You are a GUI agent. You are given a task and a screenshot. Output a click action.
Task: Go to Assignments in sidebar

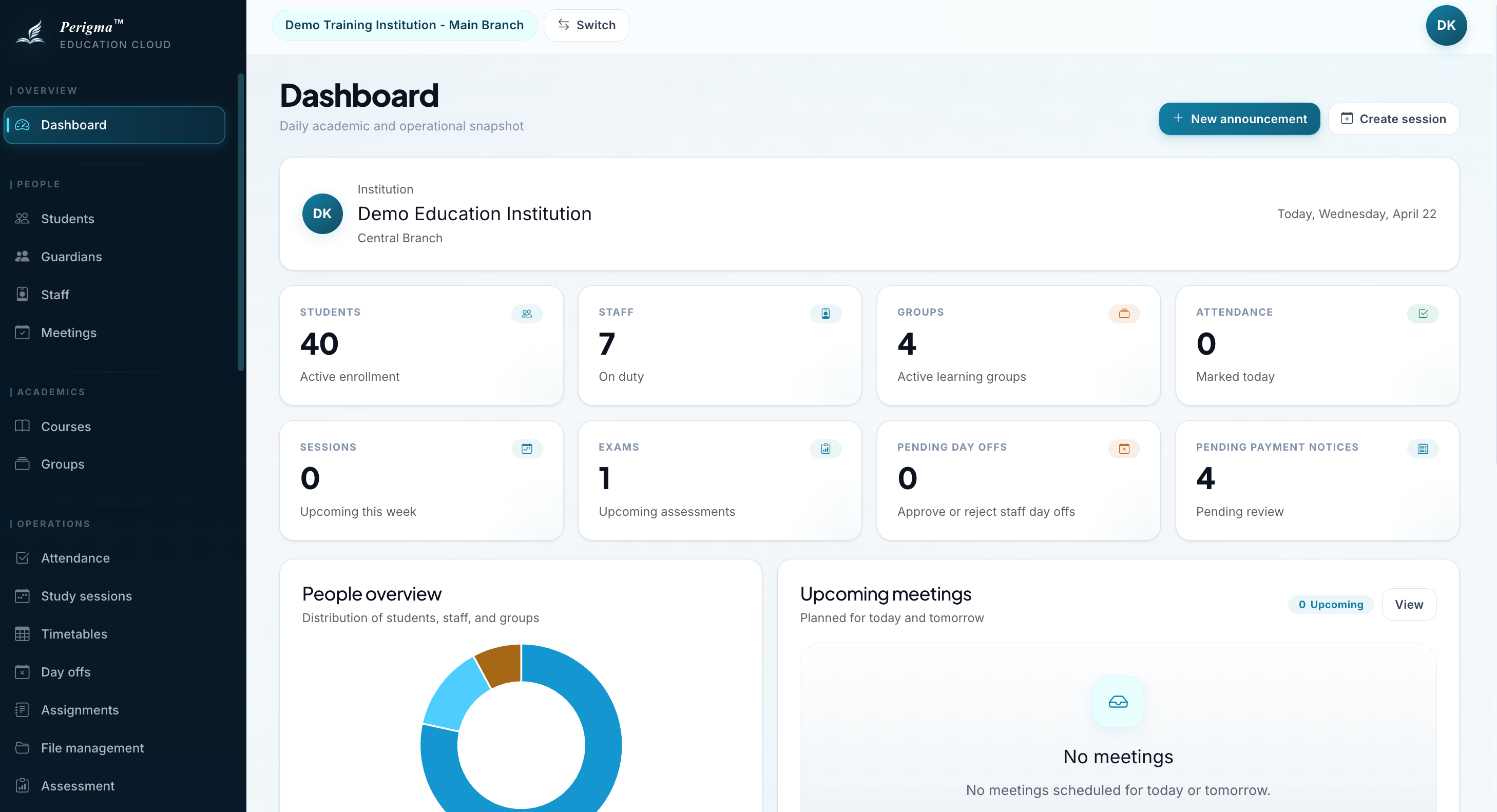[80, 710]
